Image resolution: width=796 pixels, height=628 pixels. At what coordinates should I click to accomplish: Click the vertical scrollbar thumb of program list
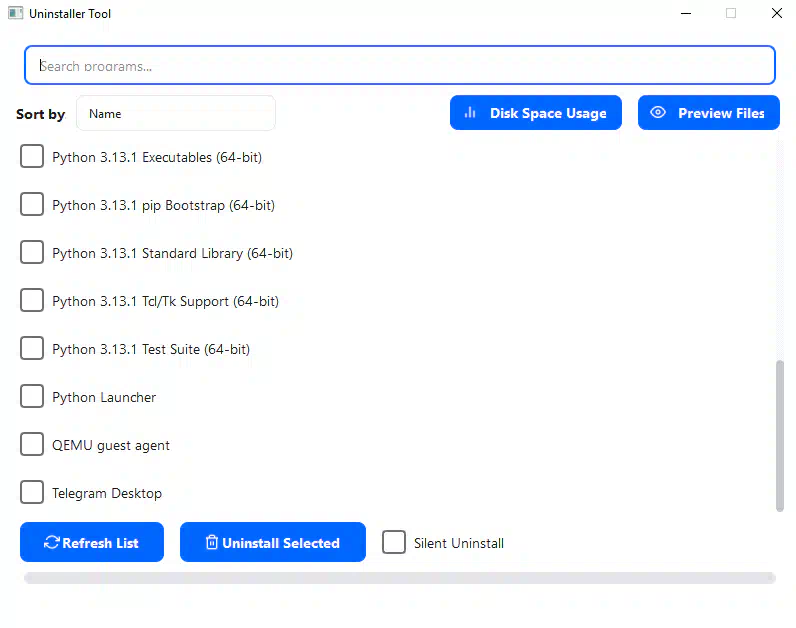click(x=780, y=435)
